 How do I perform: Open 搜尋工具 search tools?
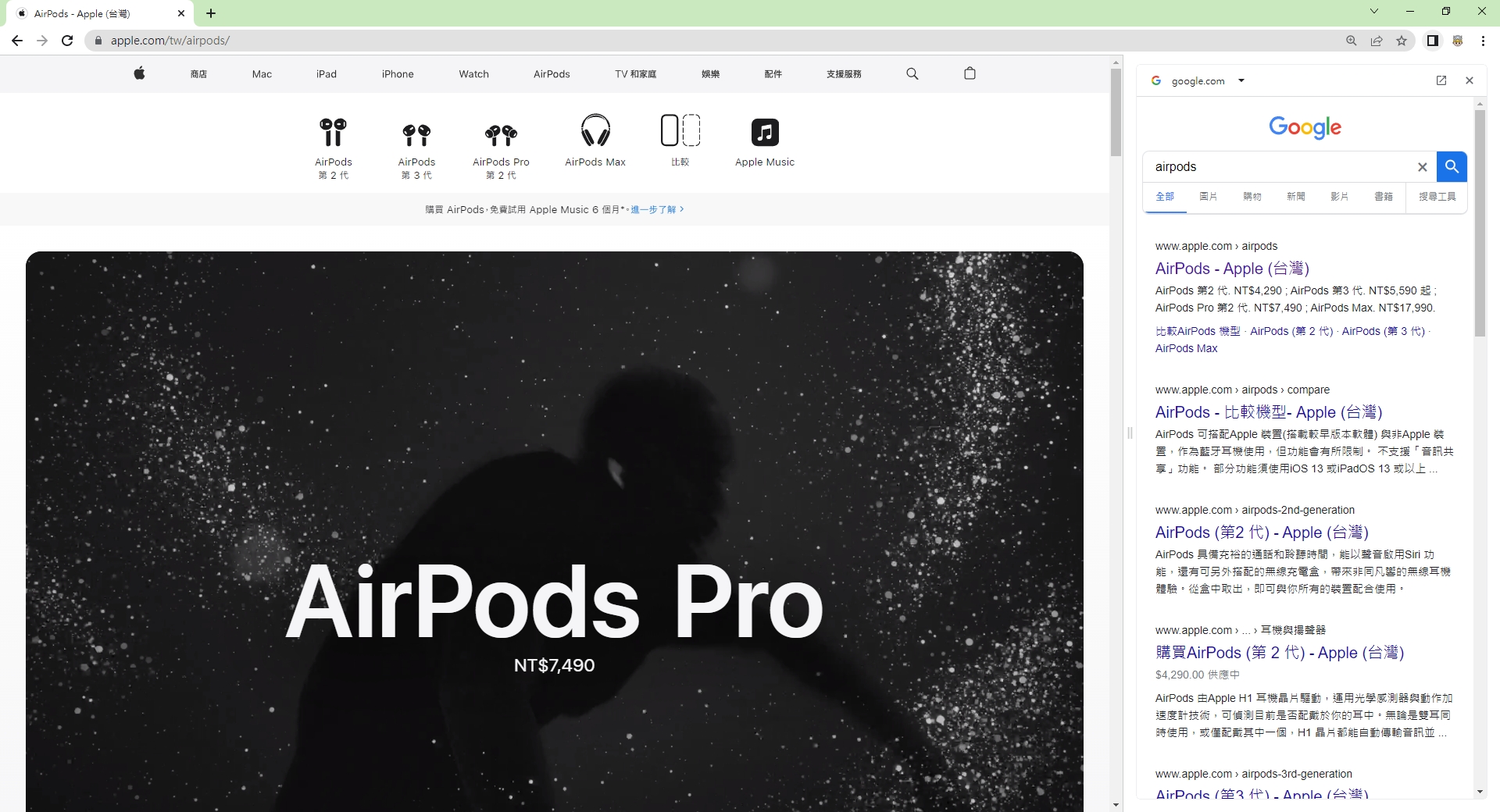click(x=1437, y=197)
